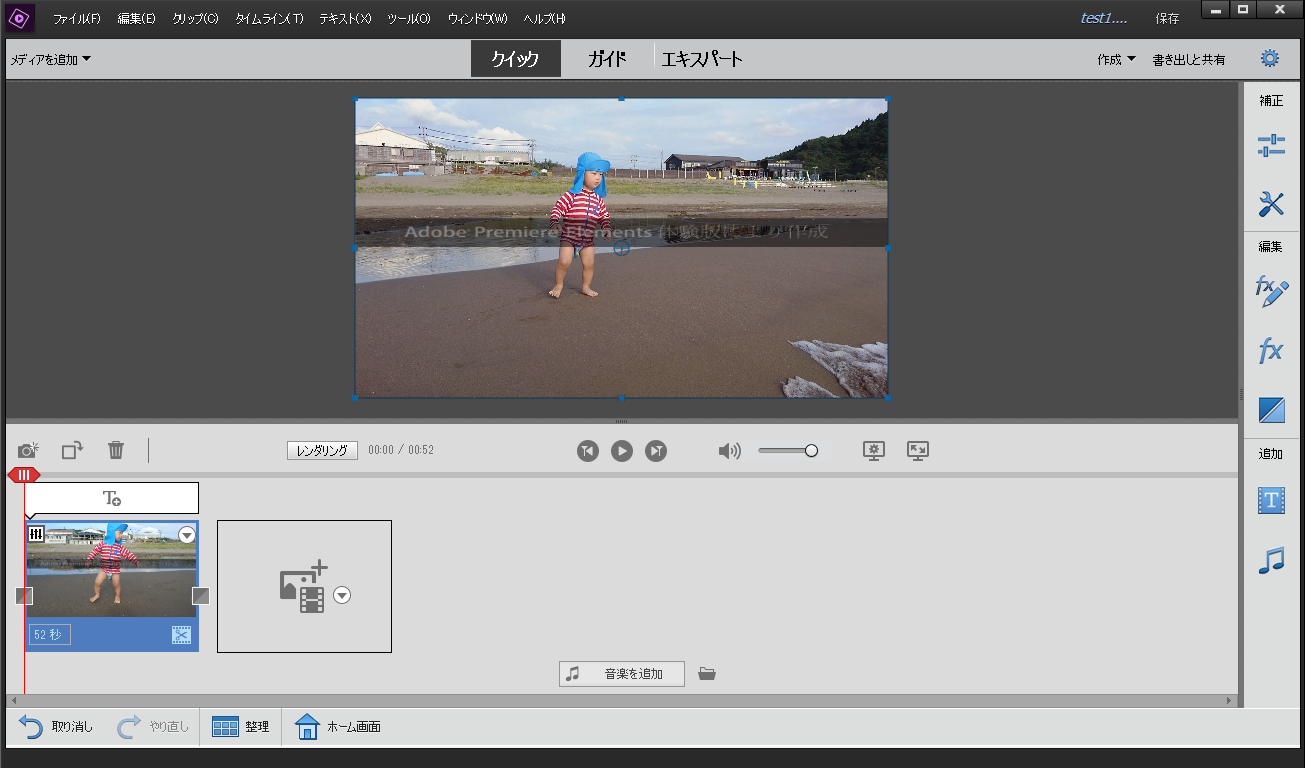
Task: Open the 作成 dropdown menu
Action: click(1113, 58)
